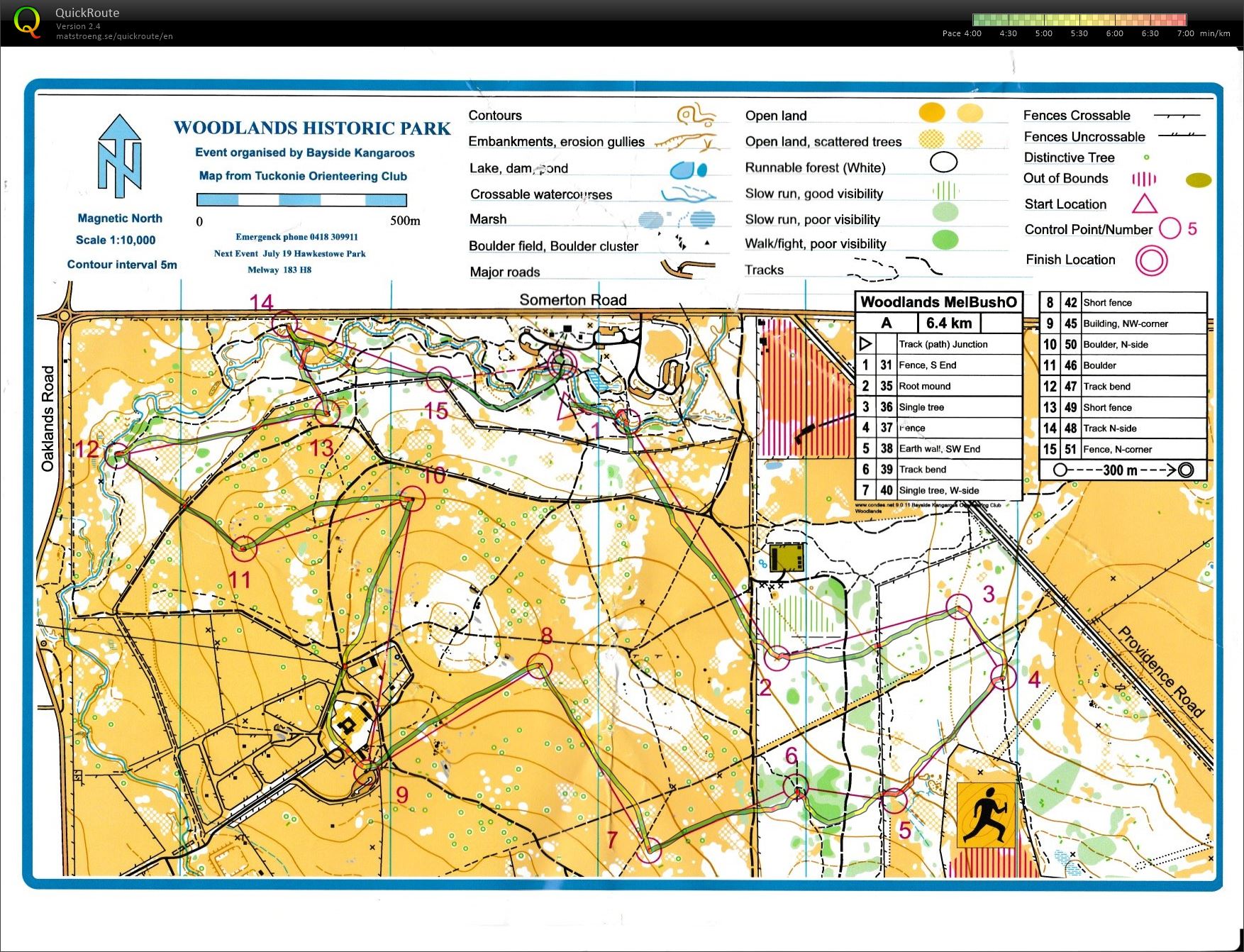The width and height of the screenshot is (1244, 952).
Task: Click the Somerton Road label
Action: tap(572, 300)
